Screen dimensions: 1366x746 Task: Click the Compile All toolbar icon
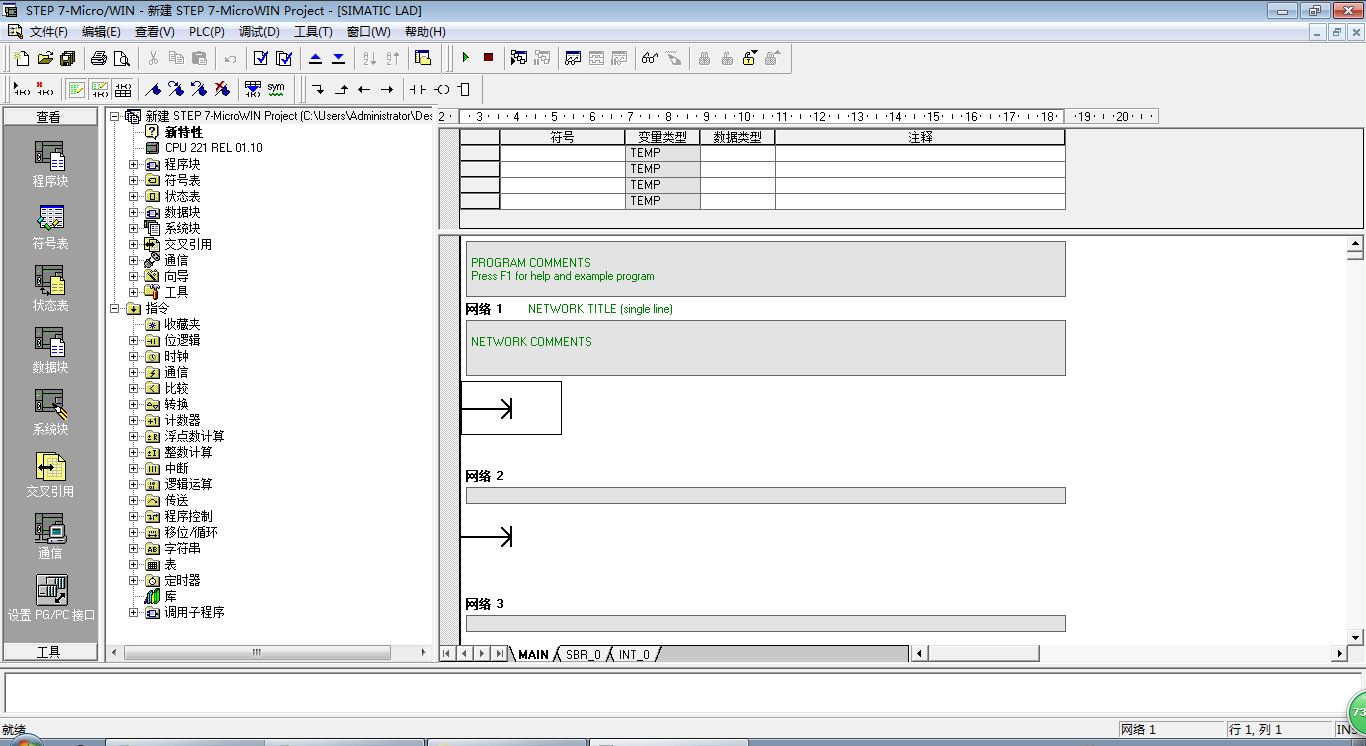[x=284, y=58]
